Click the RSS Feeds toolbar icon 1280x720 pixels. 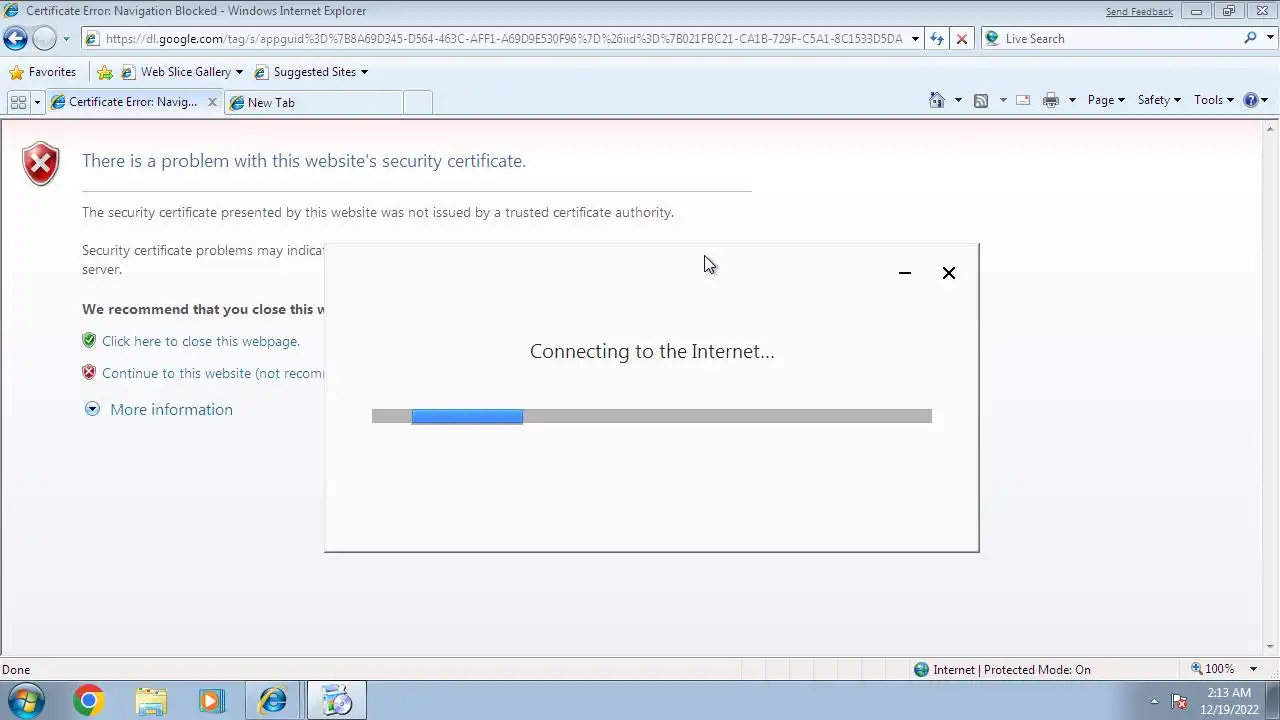point(981,100)
